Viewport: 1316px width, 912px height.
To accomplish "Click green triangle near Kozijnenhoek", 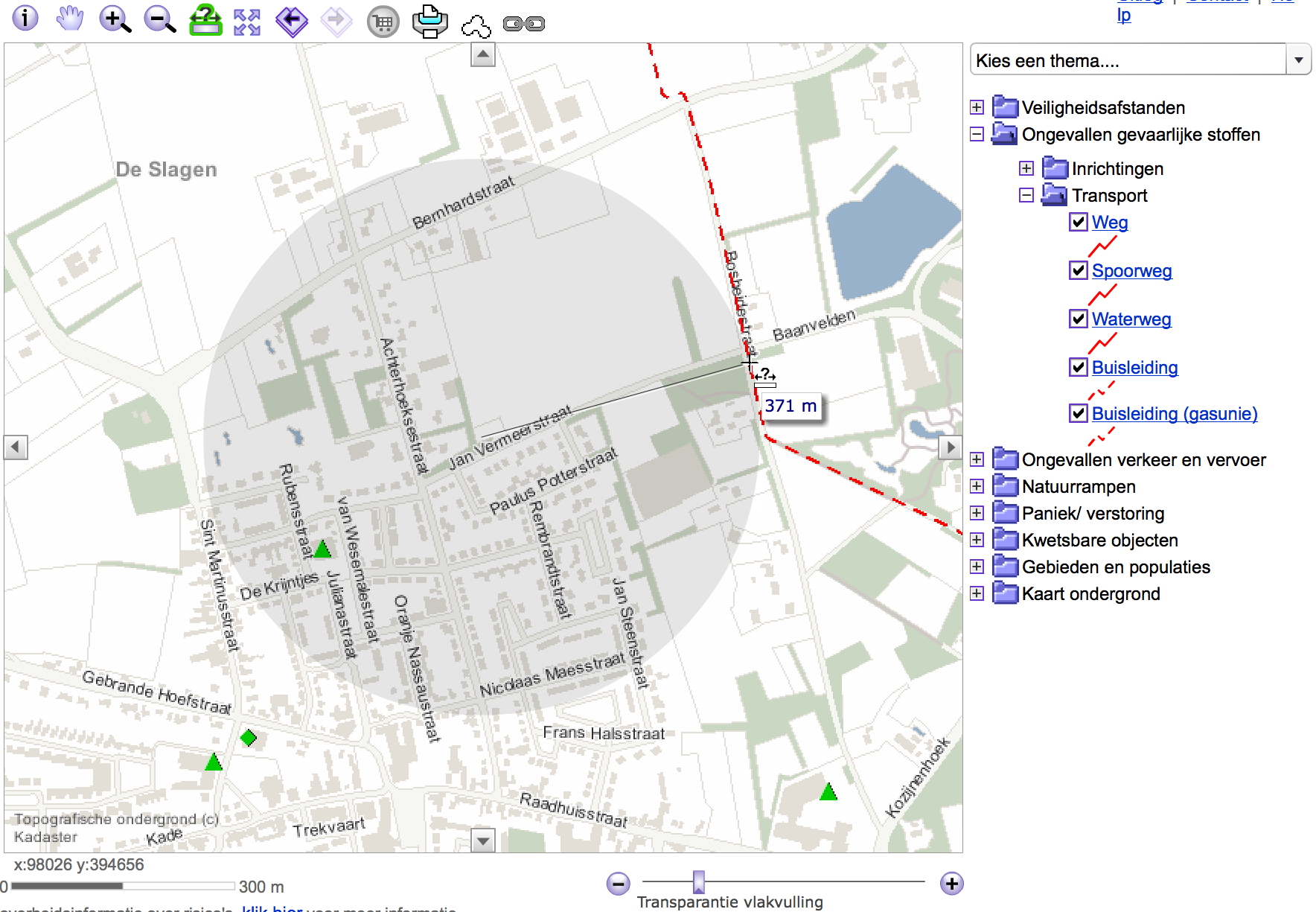I will click(828, 791).
